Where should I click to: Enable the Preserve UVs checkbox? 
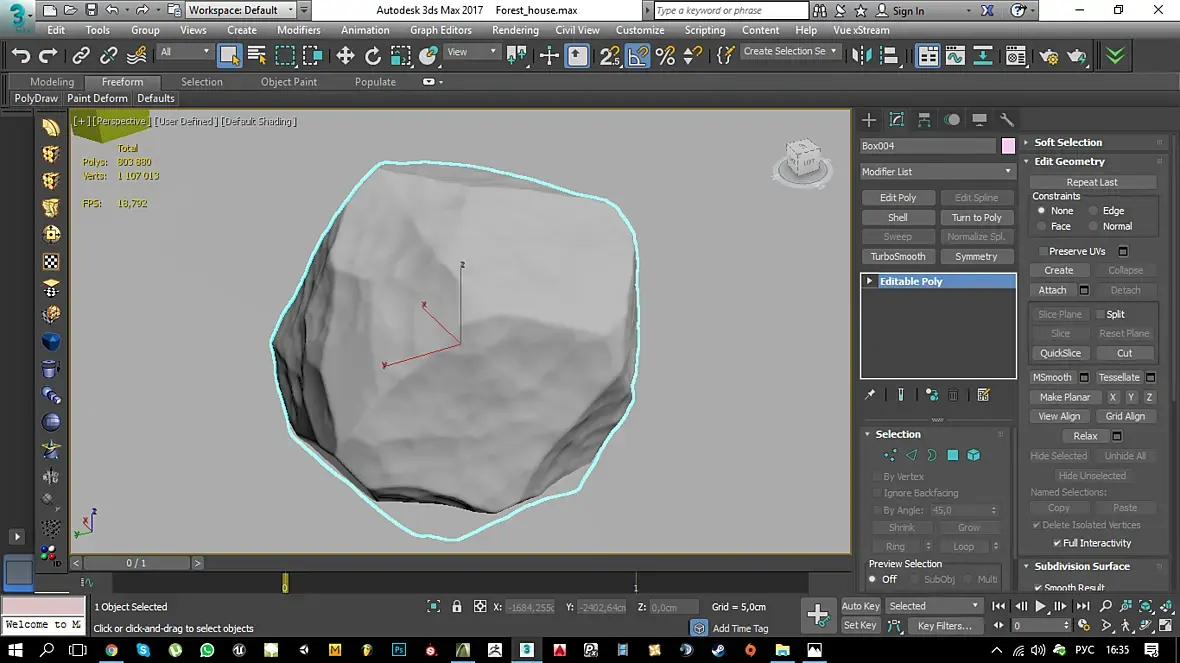click(1043, 252)
